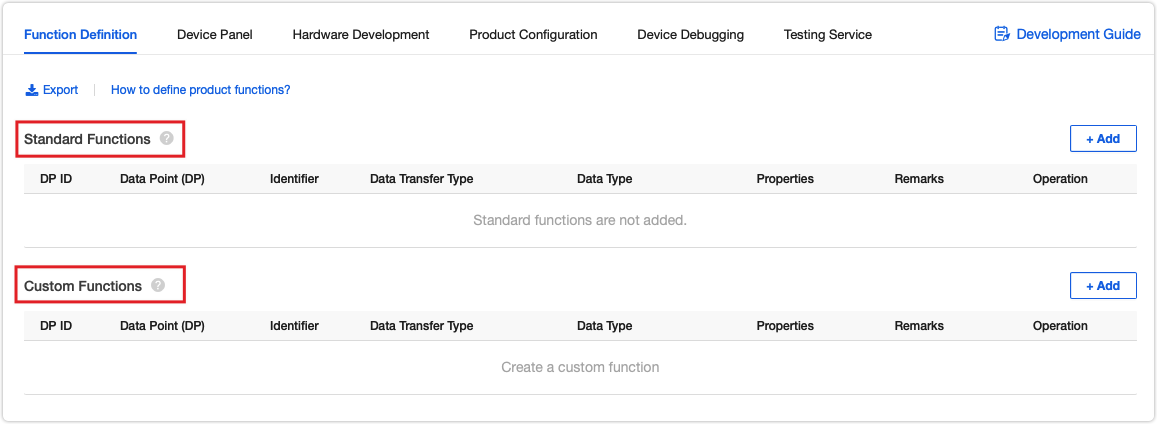Screen dimensions: 1157x424
Task: Click the Development Guide document icon
Action: [1002, 34]
